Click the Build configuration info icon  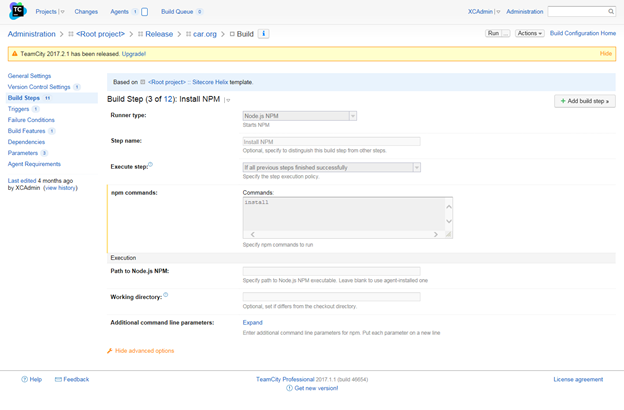(x=263, y=34)
